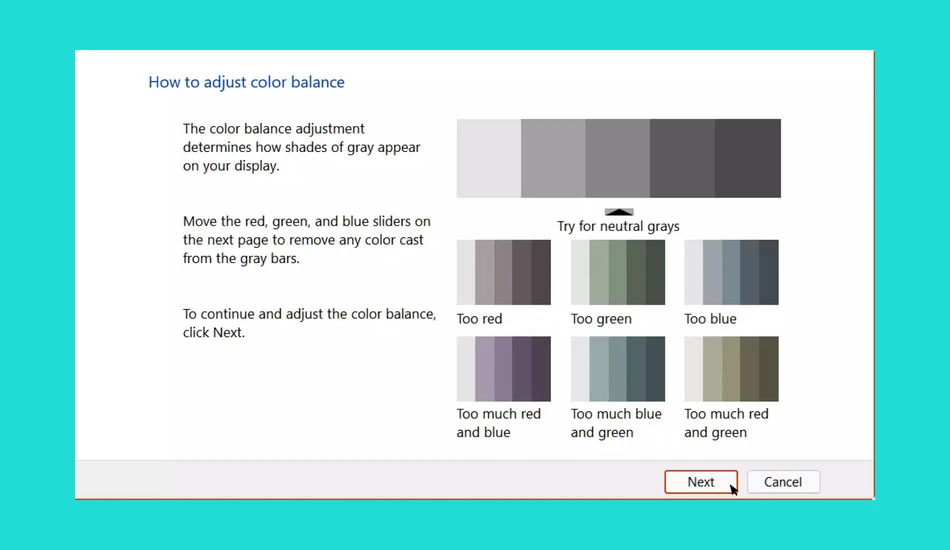
Task: Click the blue and green cast sample swatch
Action: pyautogui.click(x=617, y=368)
